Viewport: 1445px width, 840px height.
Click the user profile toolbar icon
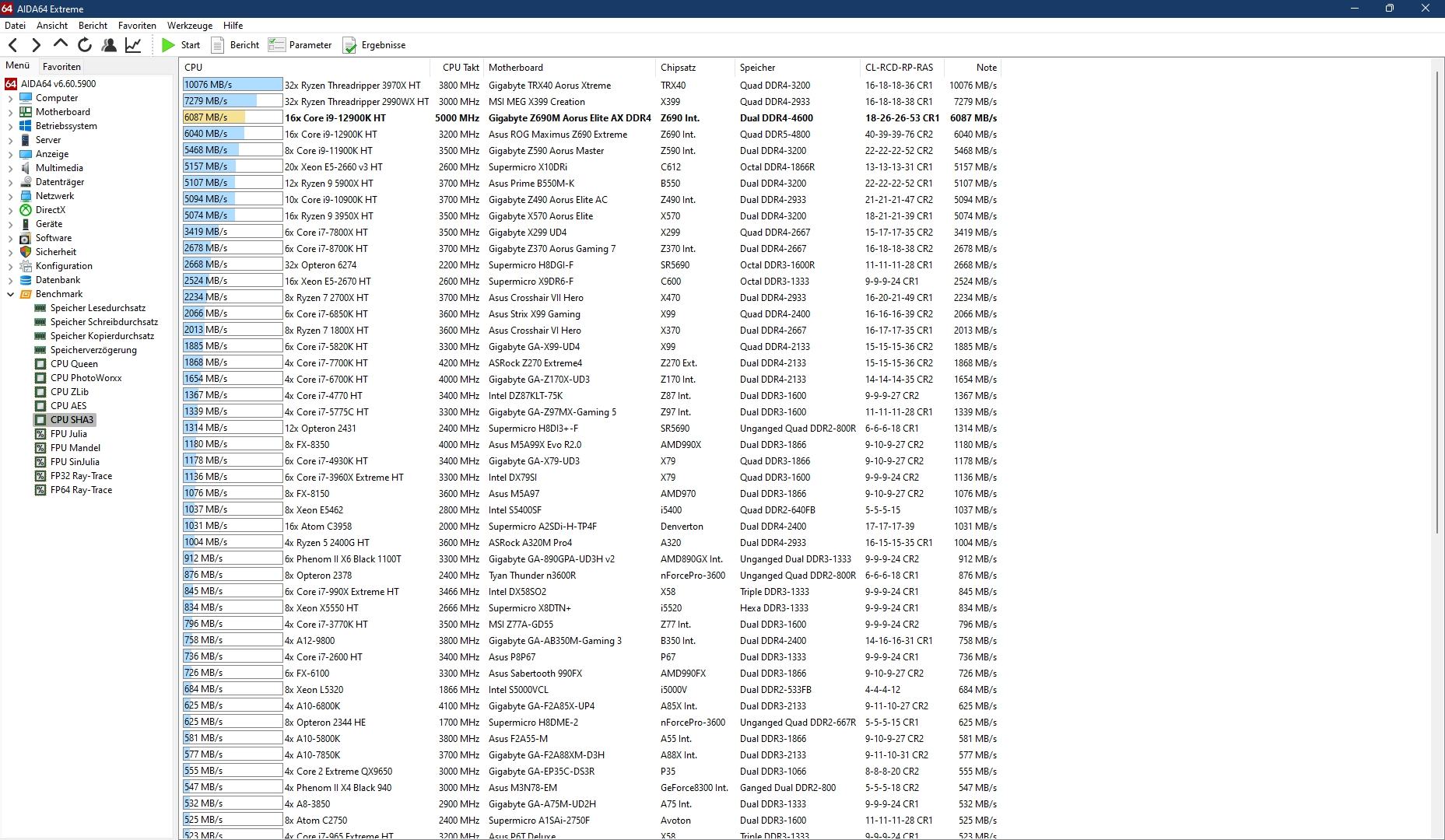[x=109, y=45]
